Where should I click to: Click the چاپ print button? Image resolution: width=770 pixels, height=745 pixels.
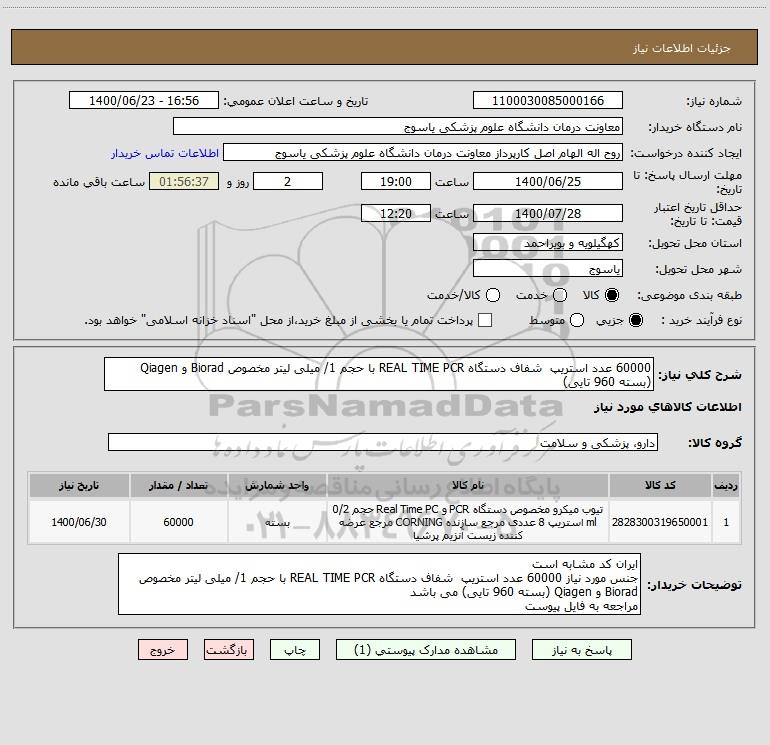click(295, 650)
